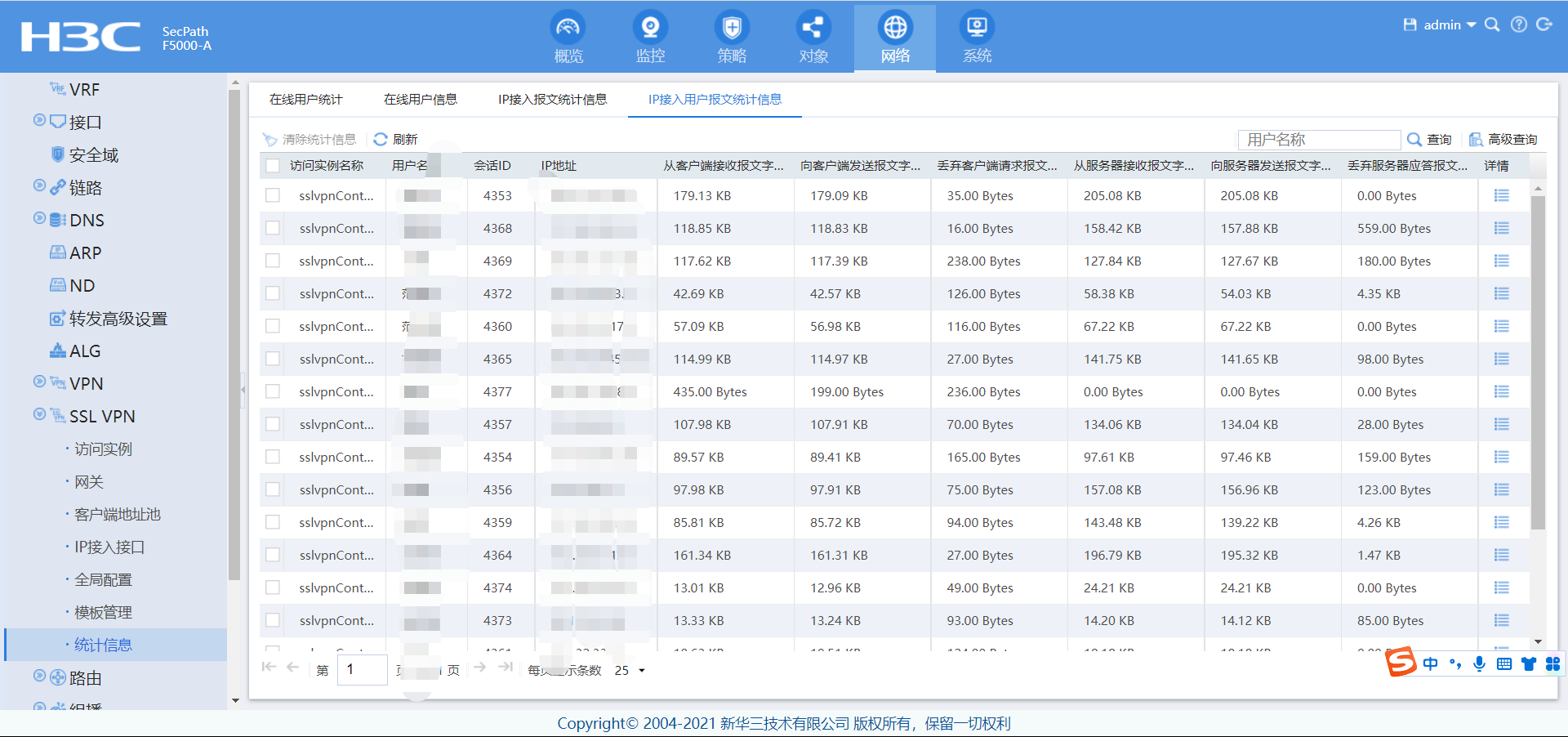The height and width of the screenshot is (737, 1568).
Task: Click the table's vertical scrollbar
Action: [1538, 360]
